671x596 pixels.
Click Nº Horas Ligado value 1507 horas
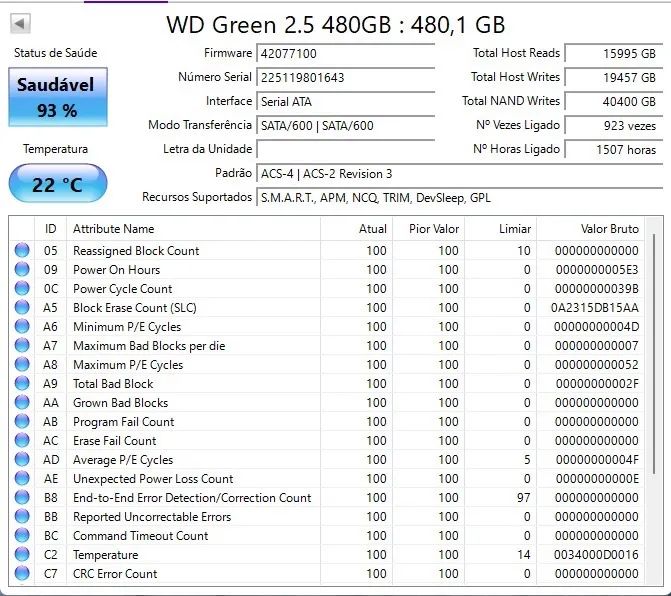coord(614,149)
